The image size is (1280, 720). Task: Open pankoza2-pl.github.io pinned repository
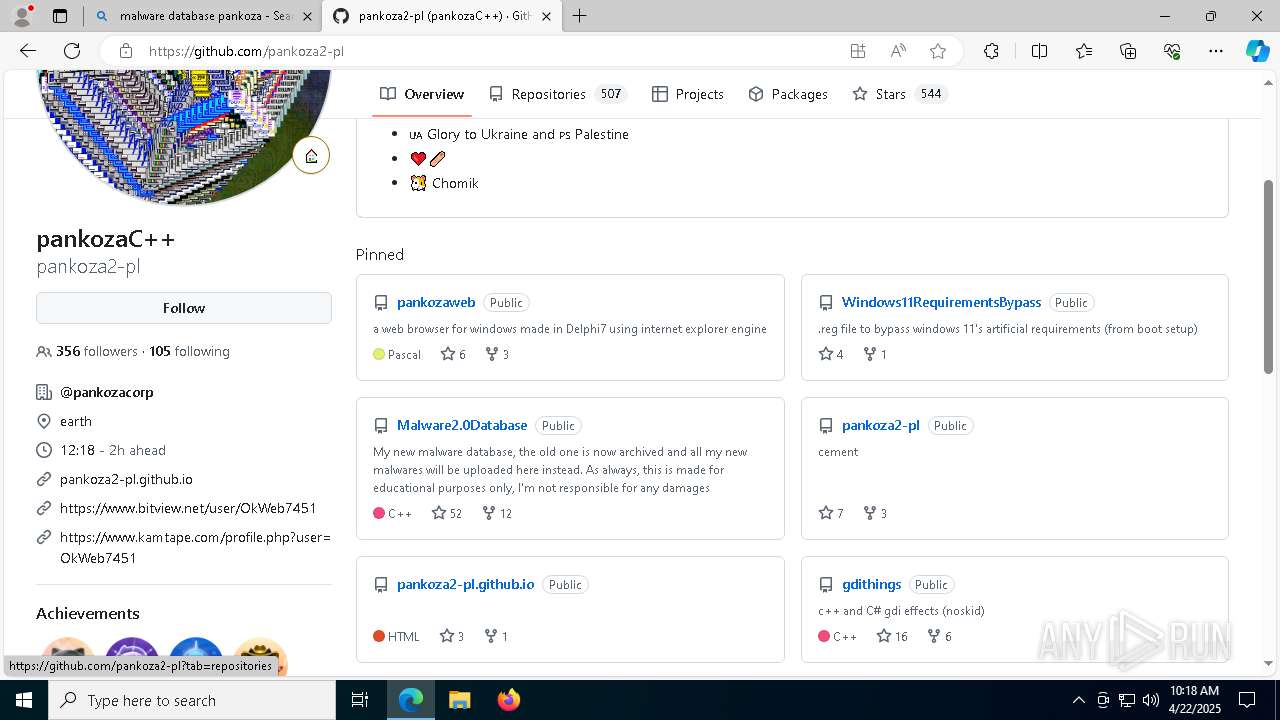(465, 584)
